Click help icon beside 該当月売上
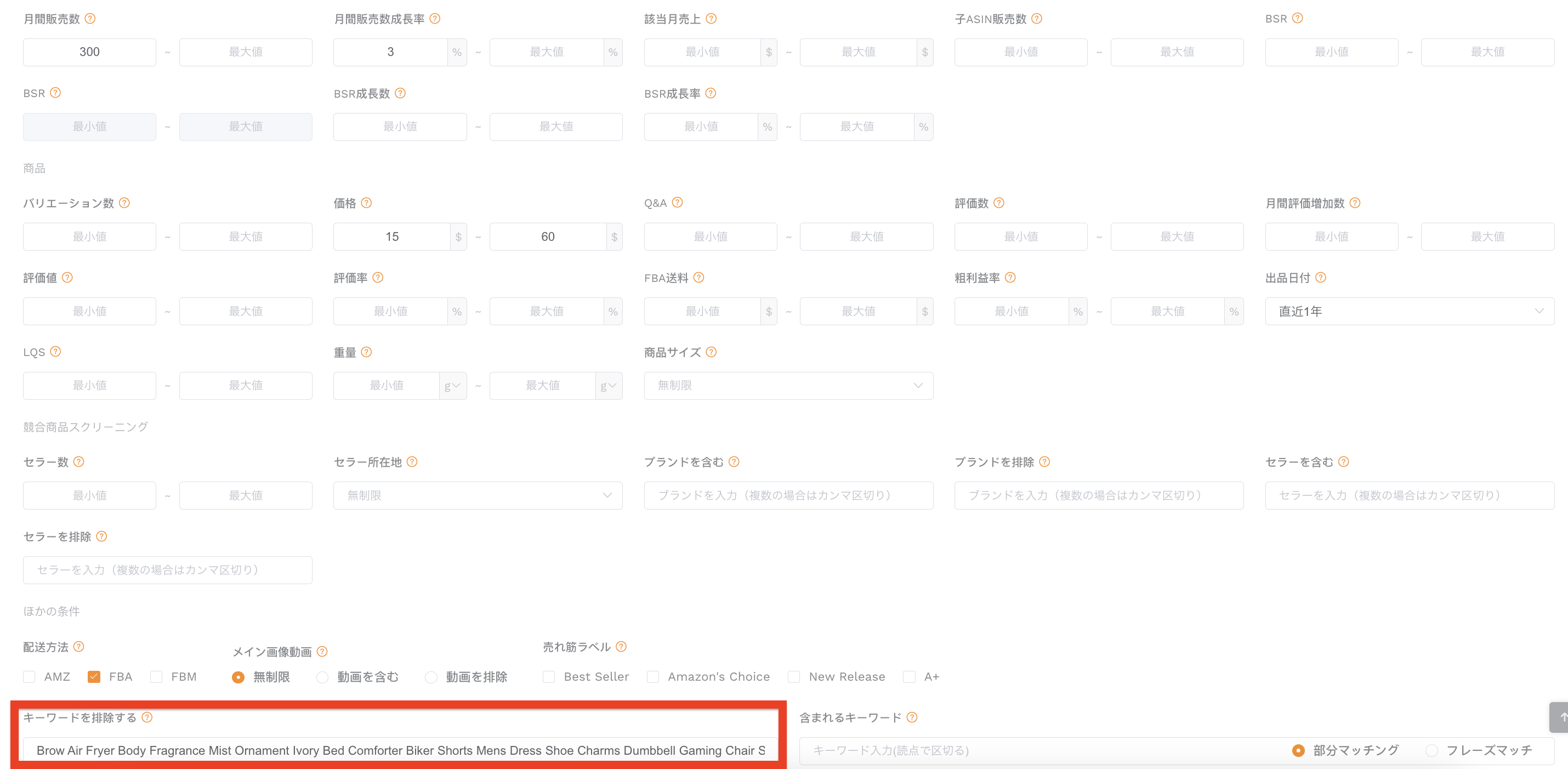This screenshot has width=1568, height=769. pos(711,19)
